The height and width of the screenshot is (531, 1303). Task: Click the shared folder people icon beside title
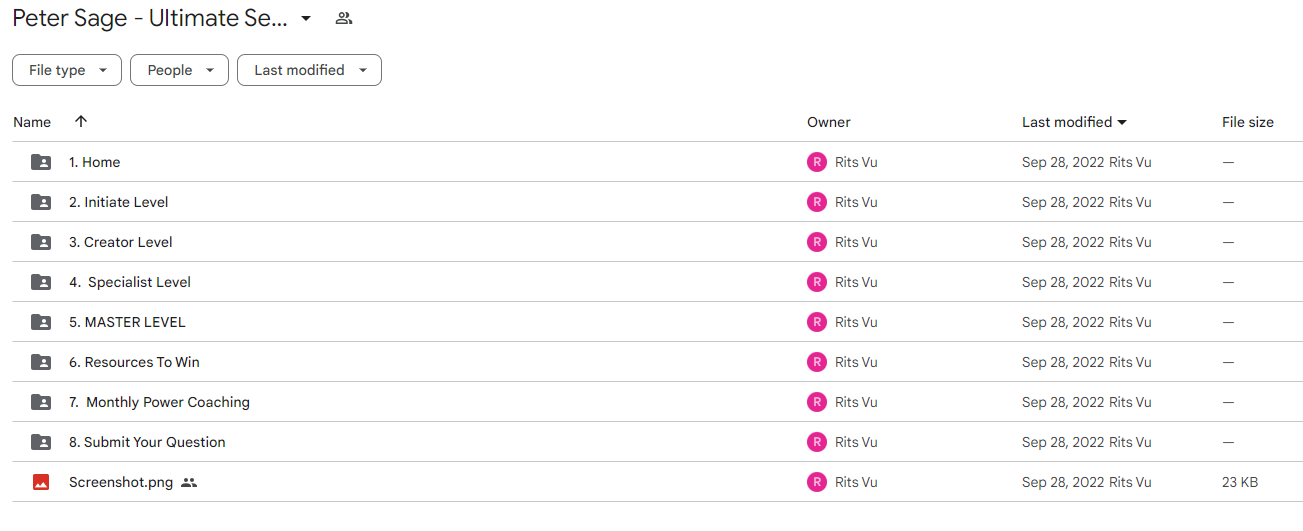pyautogui.click(x=344, y=18)
